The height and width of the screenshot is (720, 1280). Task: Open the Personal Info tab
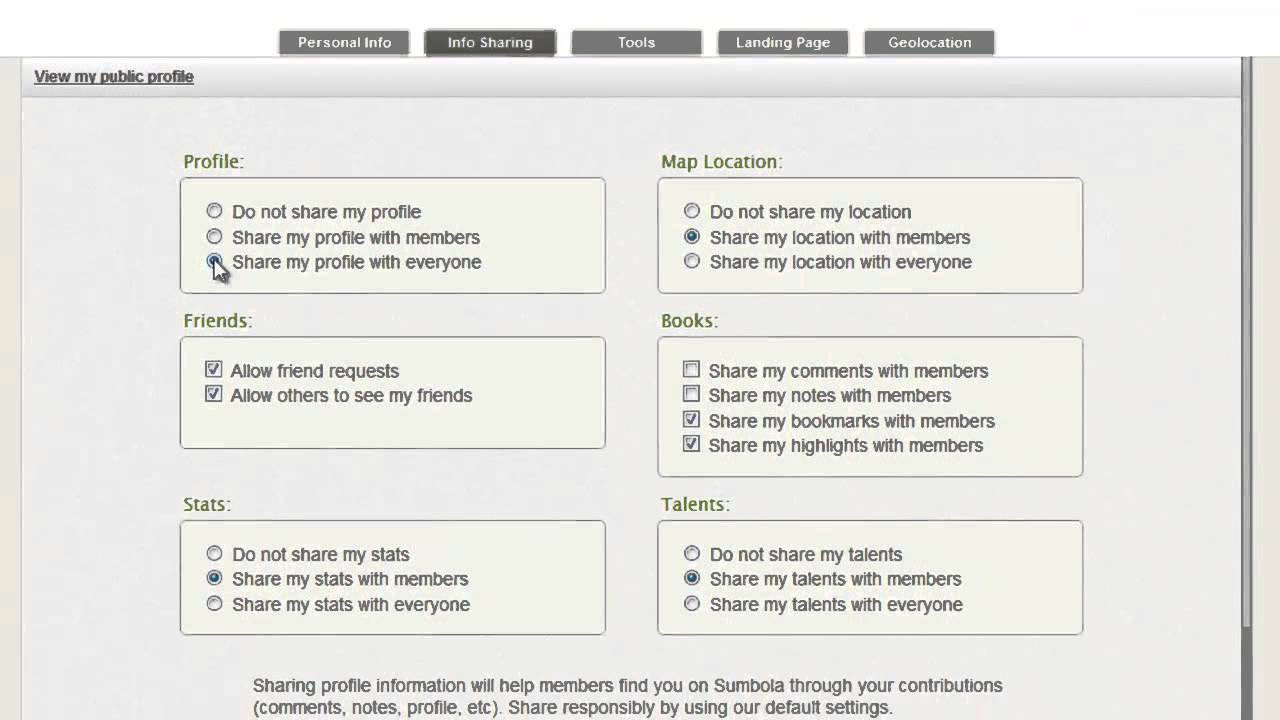(344, 42)
